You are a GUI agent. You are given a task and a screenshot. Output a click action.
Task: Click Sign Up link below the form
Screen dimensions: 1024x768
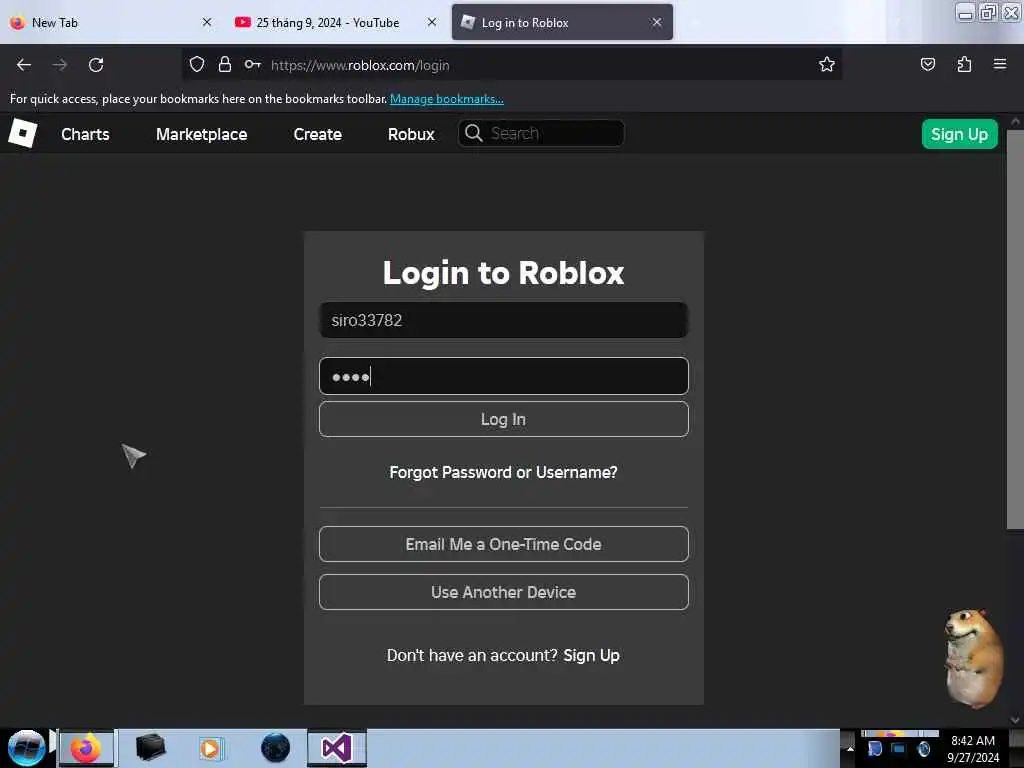click(592, 655)
